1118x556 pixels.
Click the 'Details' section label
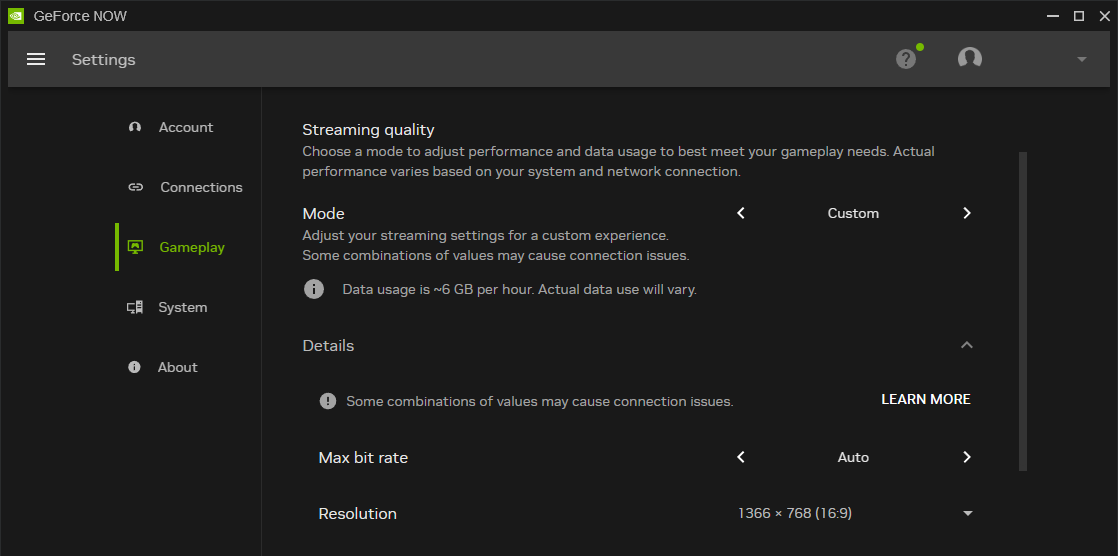coord(328,346)
